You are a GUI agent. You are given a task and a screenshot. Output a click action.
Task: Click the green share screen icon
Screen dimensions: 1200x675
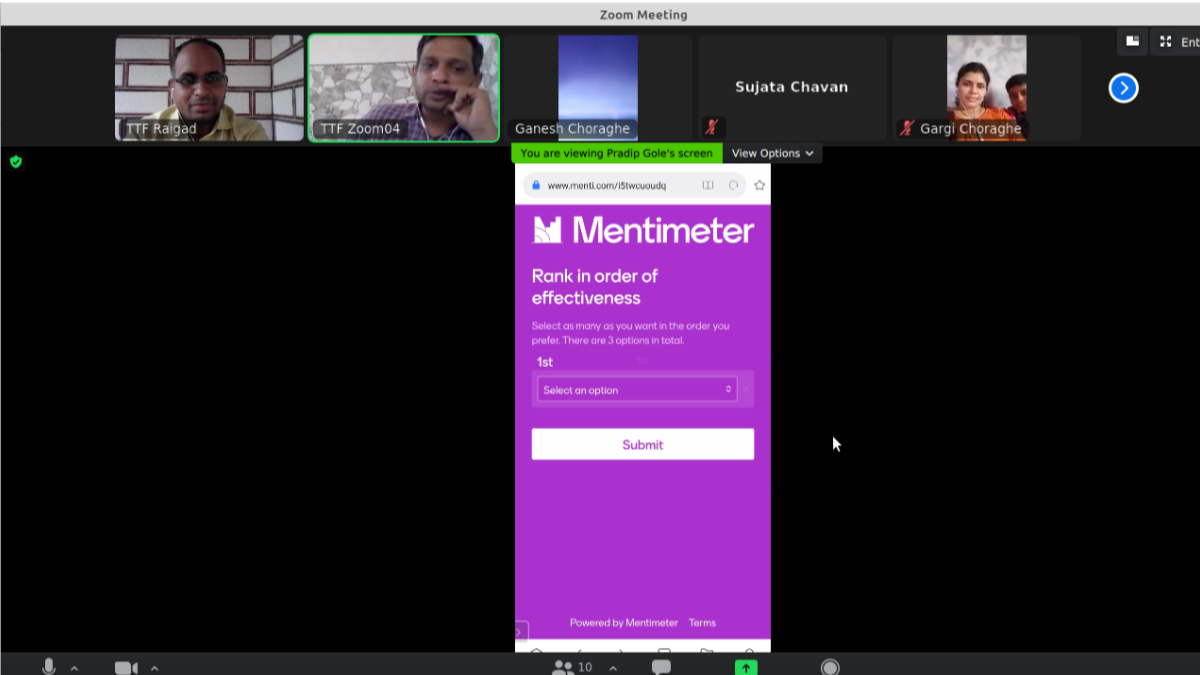[746, 667]
